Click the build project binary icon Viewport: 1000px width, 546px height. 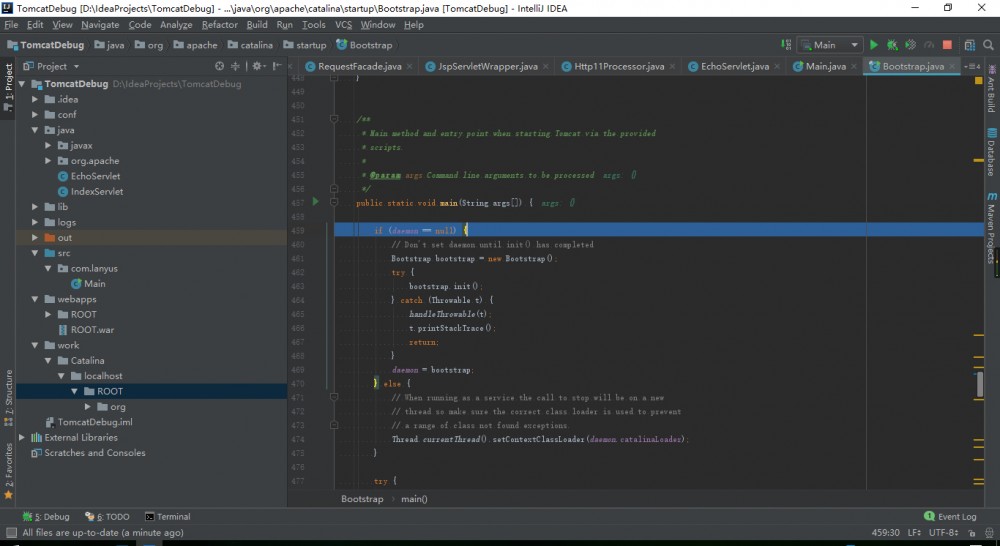786,45
